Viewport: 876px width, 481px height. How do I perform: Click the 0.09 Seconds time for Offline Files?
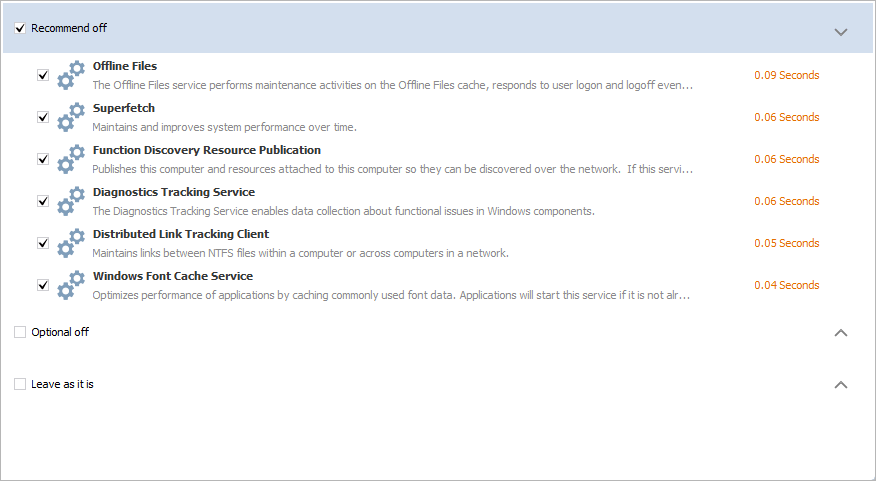click(x=787, y=75)
